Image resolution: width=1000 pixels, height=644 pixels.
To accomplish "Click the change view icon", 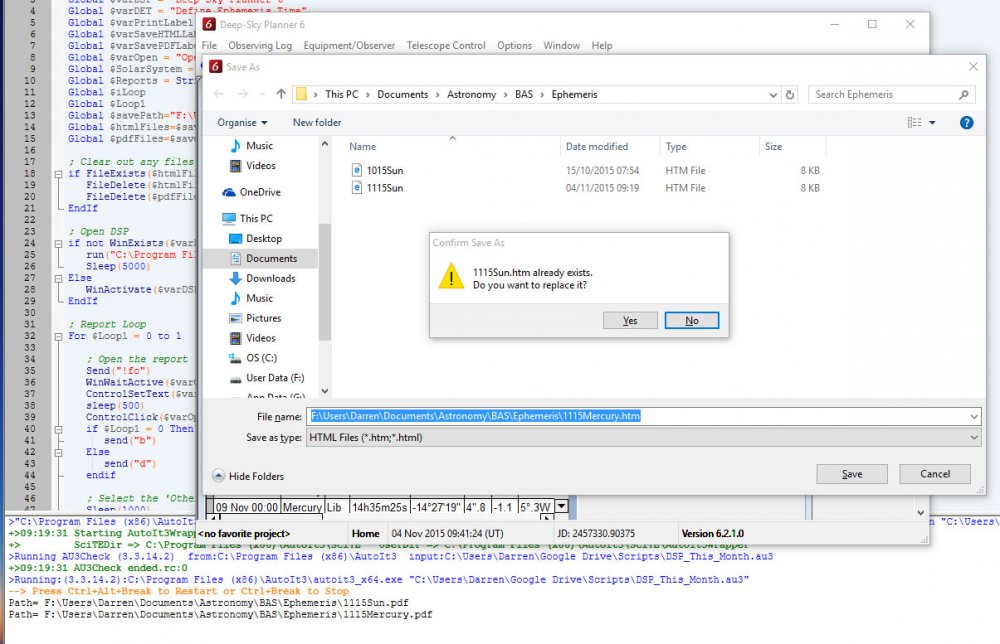I will (x=915, y=122).
